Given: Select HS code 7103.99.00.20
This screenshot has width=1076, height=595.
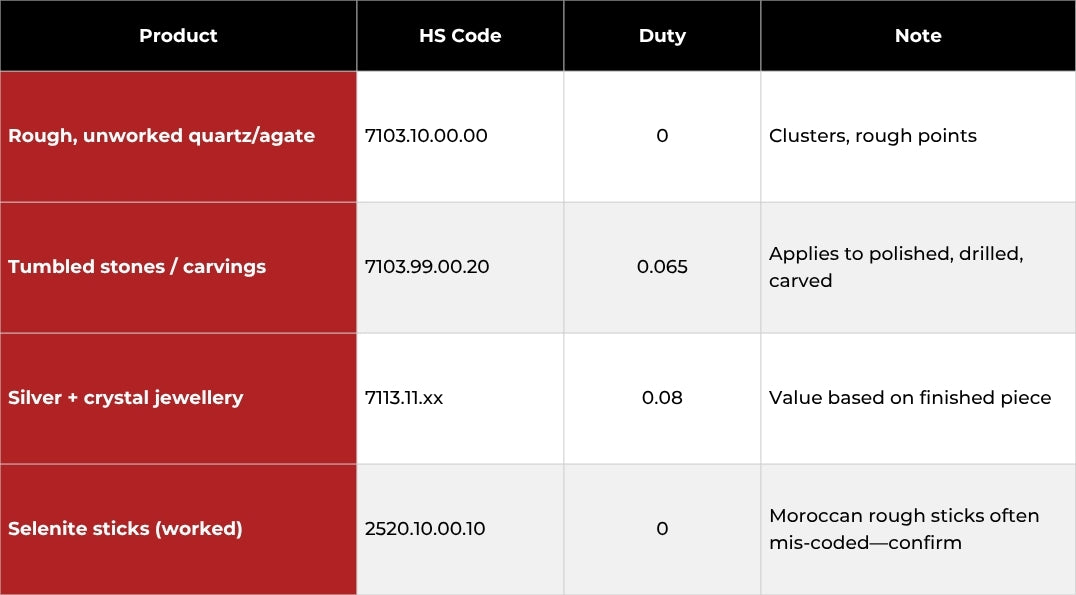Looking at the screenshot, I should (x=427, y=267).
